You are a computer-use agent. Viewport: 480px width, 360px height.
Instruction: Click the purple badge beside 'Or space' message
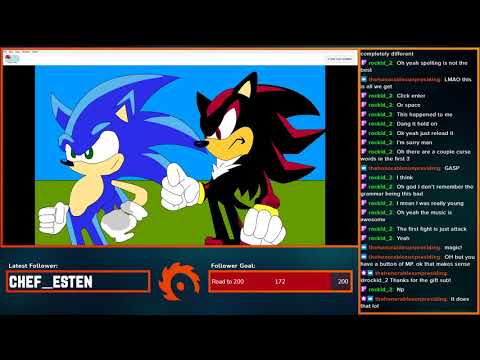click(364, 105)
